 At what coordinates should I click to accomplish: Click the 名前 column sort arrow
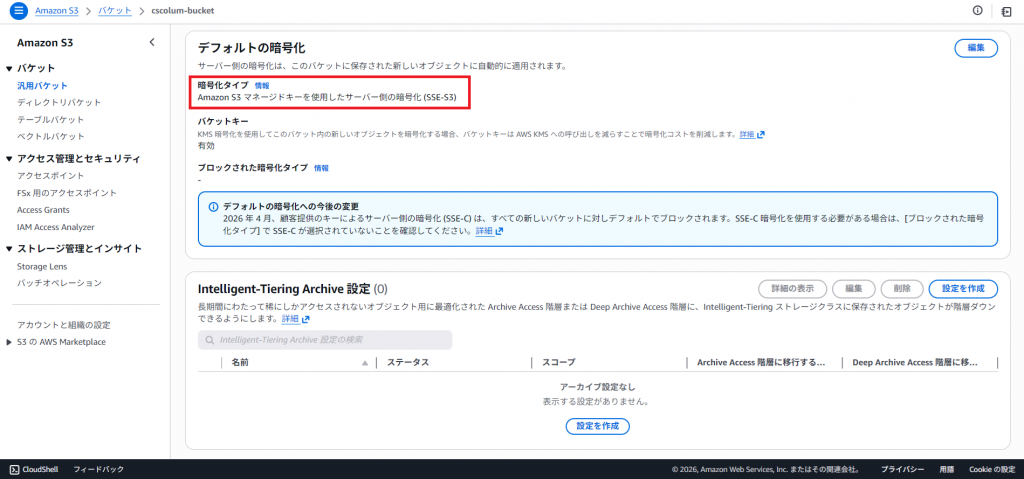coord(365,363)
